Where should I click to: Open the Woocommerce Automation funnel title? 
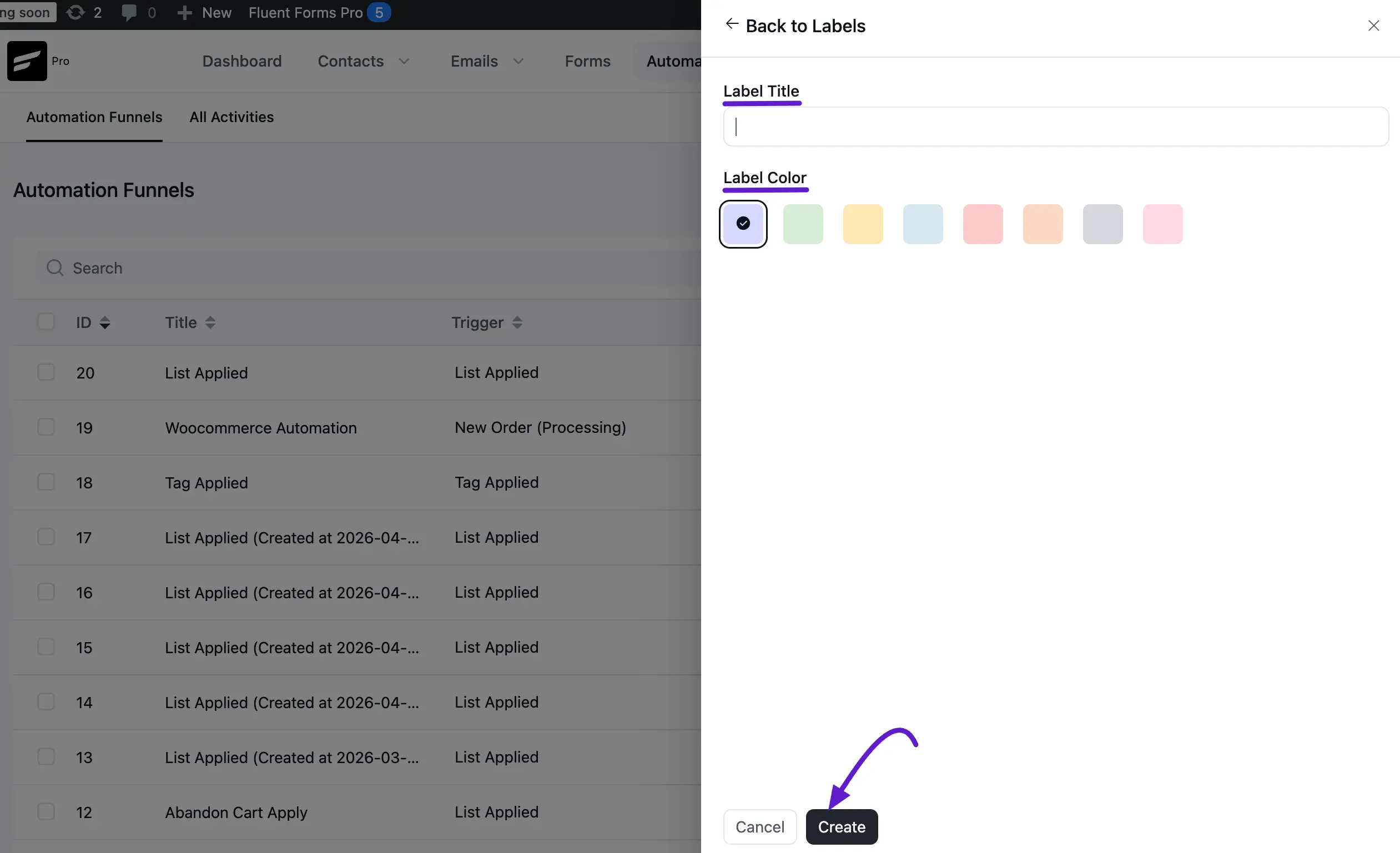click(261, 428)
